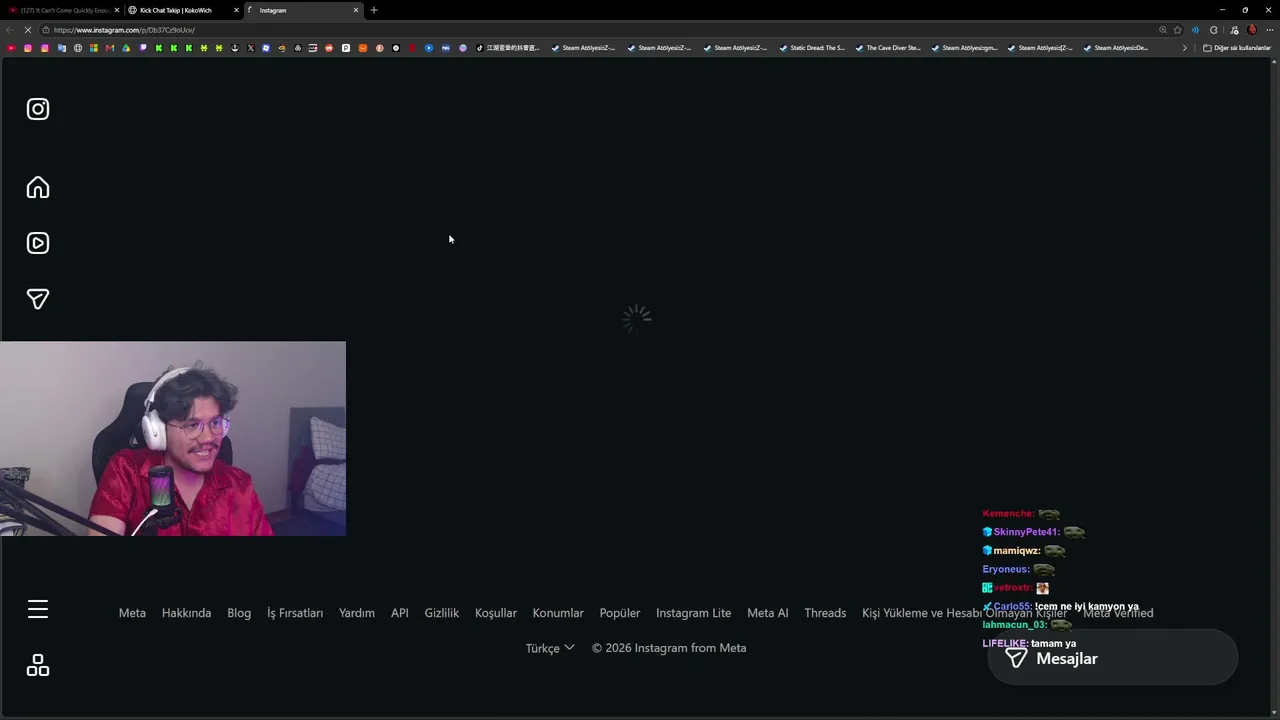This screenshot has width=1280, height=720.
Task: Click the Instagram logo in the sidebar
Action: point(38,109)
